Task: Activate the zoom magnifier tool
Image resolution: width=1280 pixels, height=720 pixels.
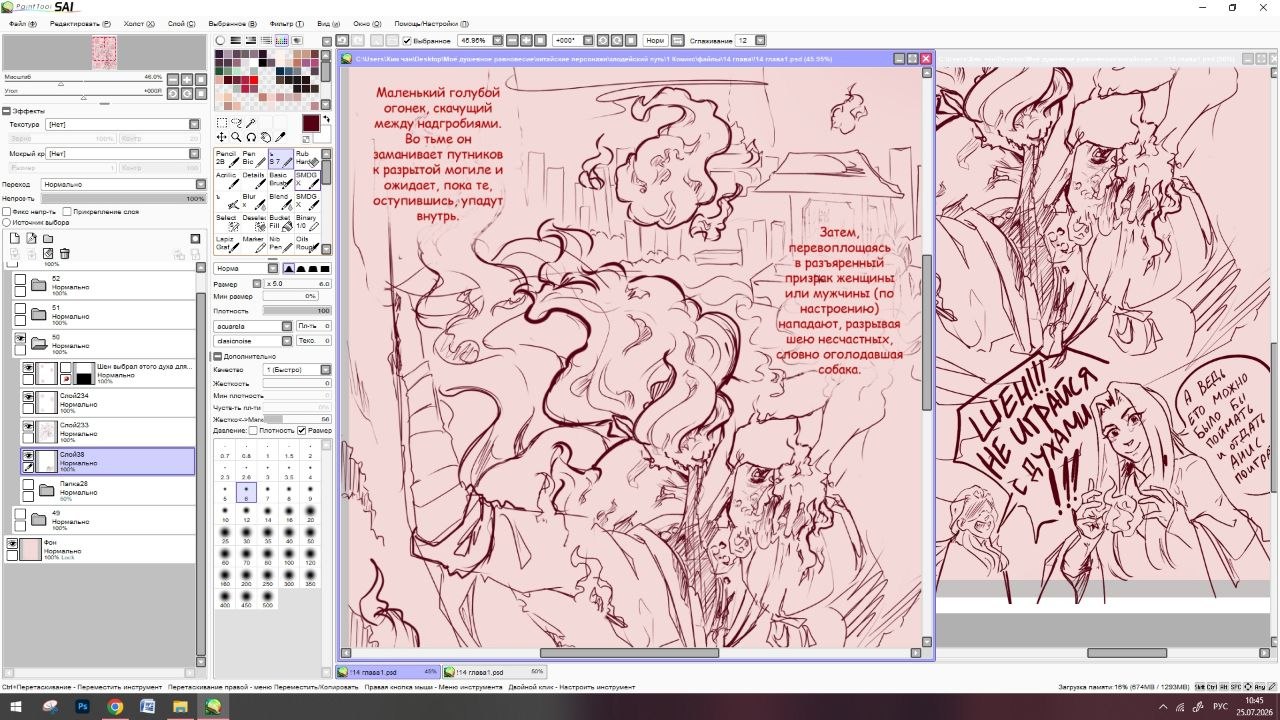Action: coord(237,137)
